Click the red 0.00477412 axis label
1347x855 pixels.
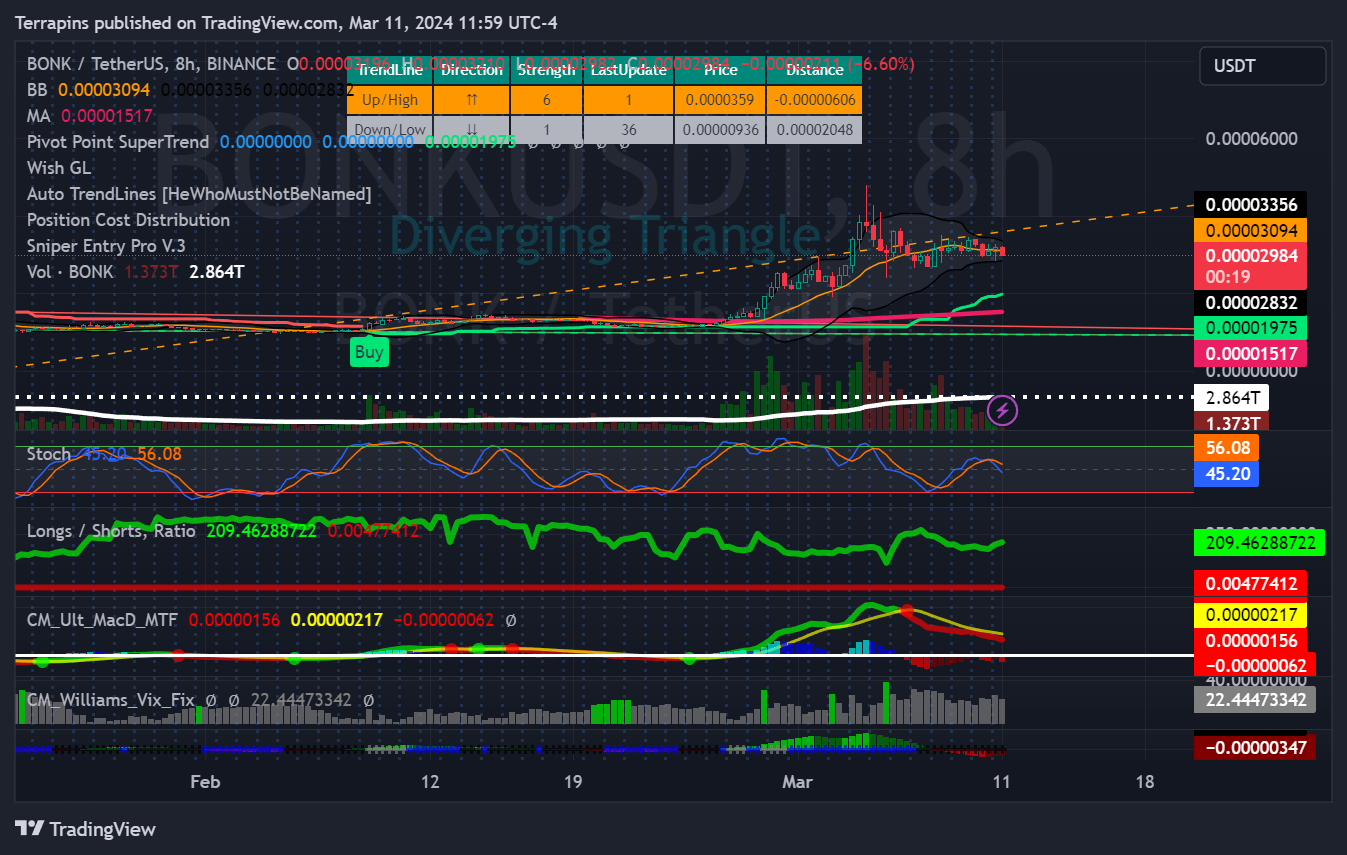[1251, 583]
